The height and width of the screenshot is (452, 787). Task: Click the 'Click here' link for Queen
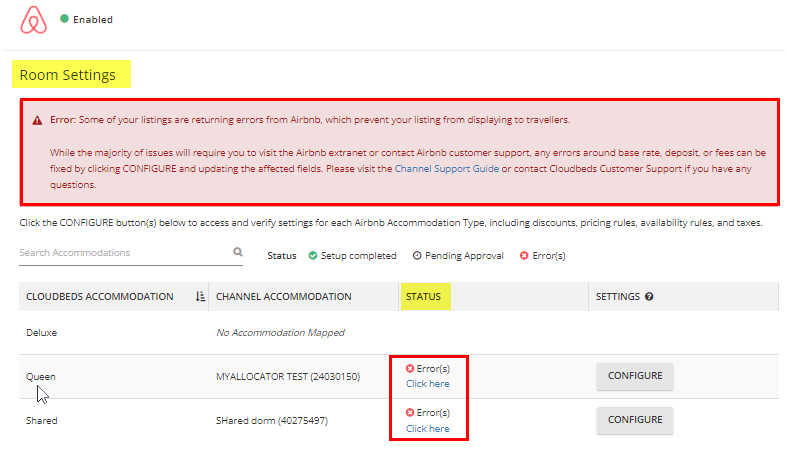(427, 384)
